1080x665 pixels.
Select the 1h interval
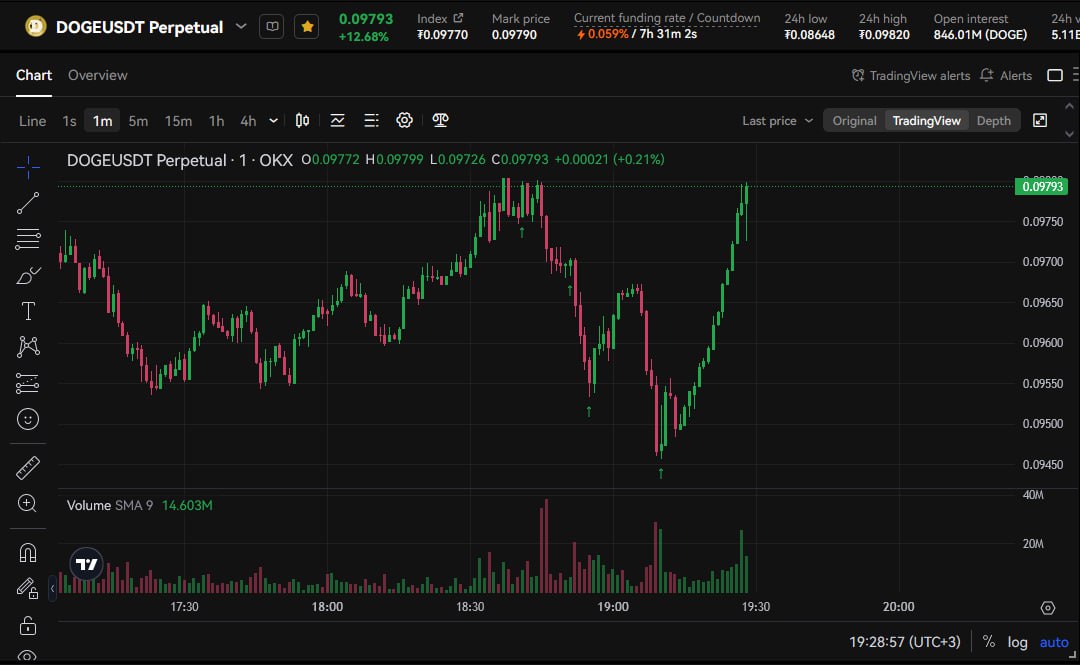tap(216, 121)
